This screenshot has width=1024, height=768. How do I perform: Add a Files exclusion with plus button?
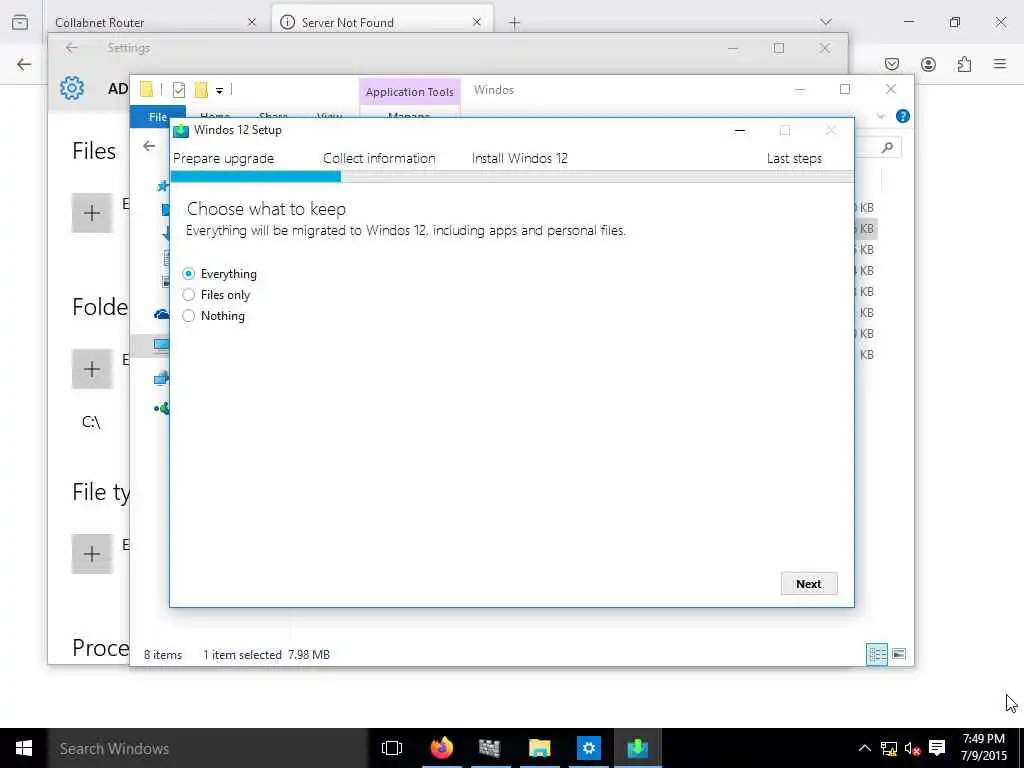pos(92,213)
